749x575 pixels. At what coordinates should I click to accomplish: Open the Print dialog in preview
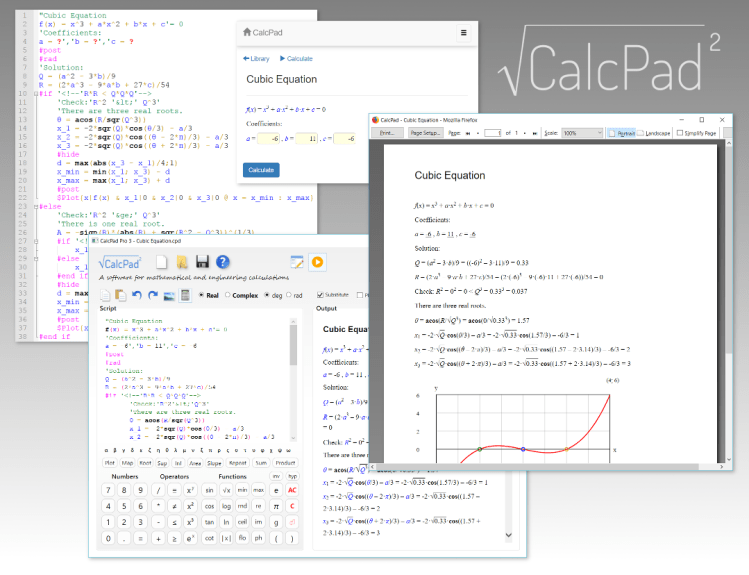pos(387,133)
